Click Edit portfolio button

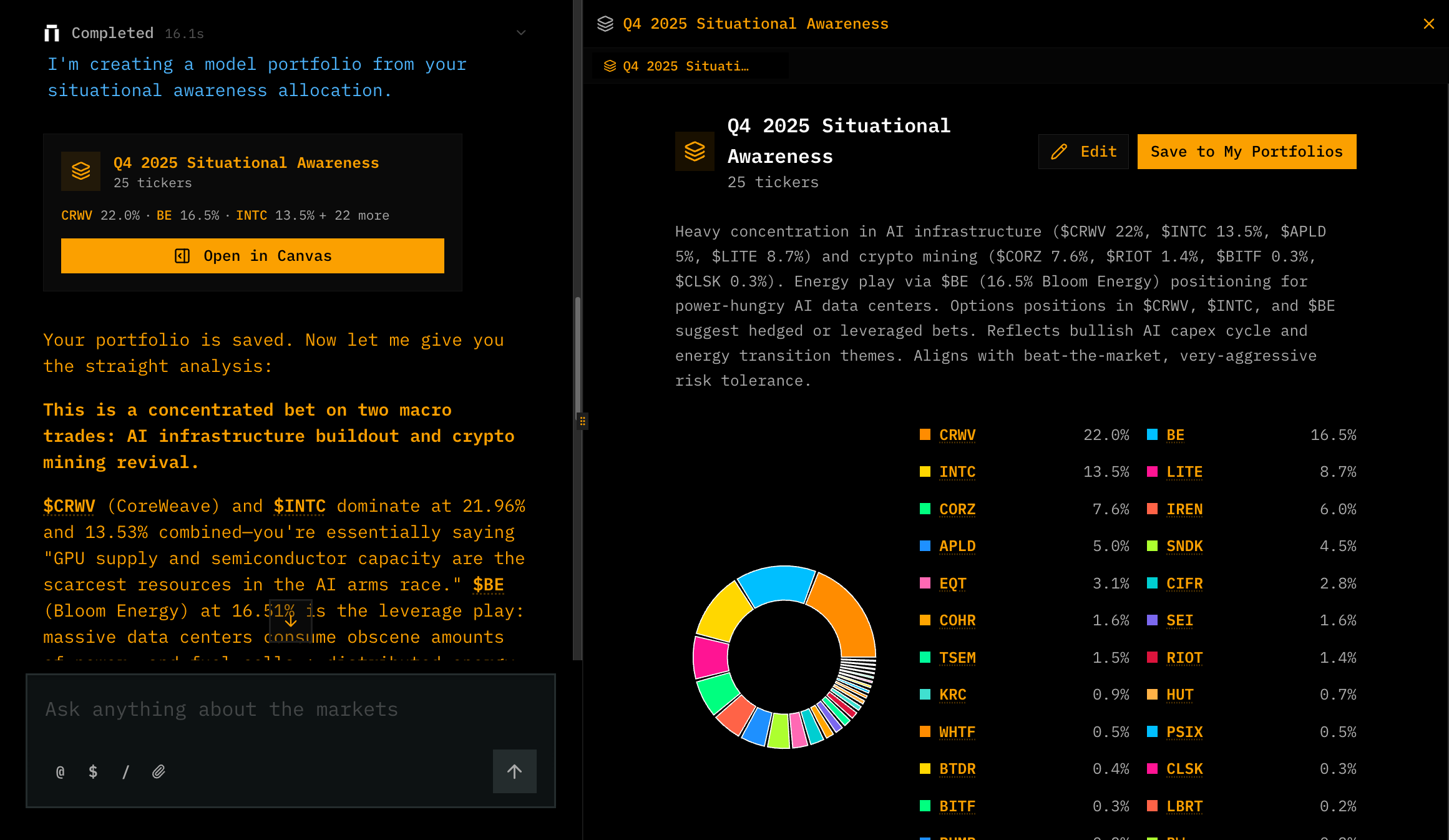click(1083, 152)
